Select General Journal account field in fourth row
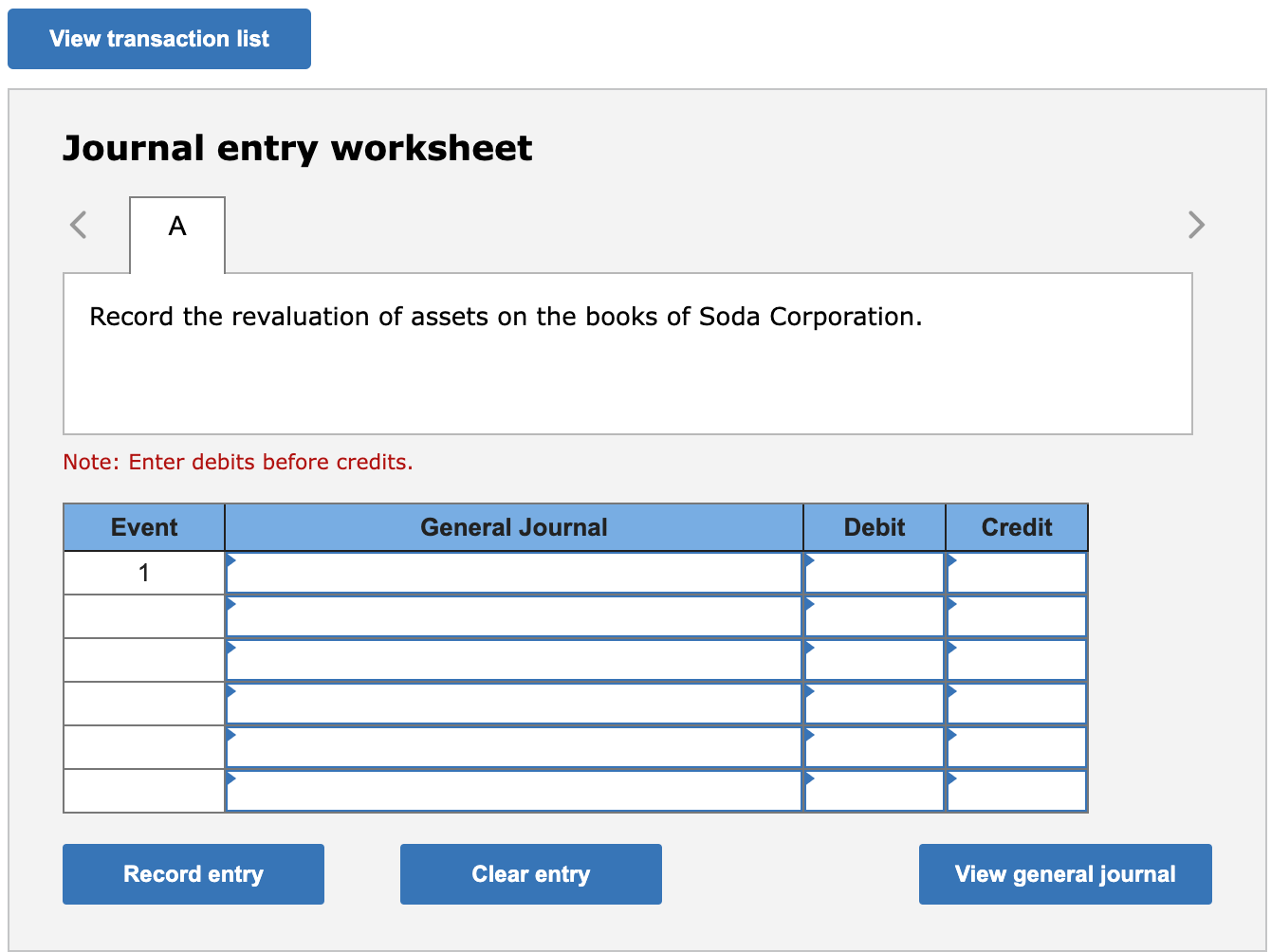The image size is (1271, 952). click(514, 704)
